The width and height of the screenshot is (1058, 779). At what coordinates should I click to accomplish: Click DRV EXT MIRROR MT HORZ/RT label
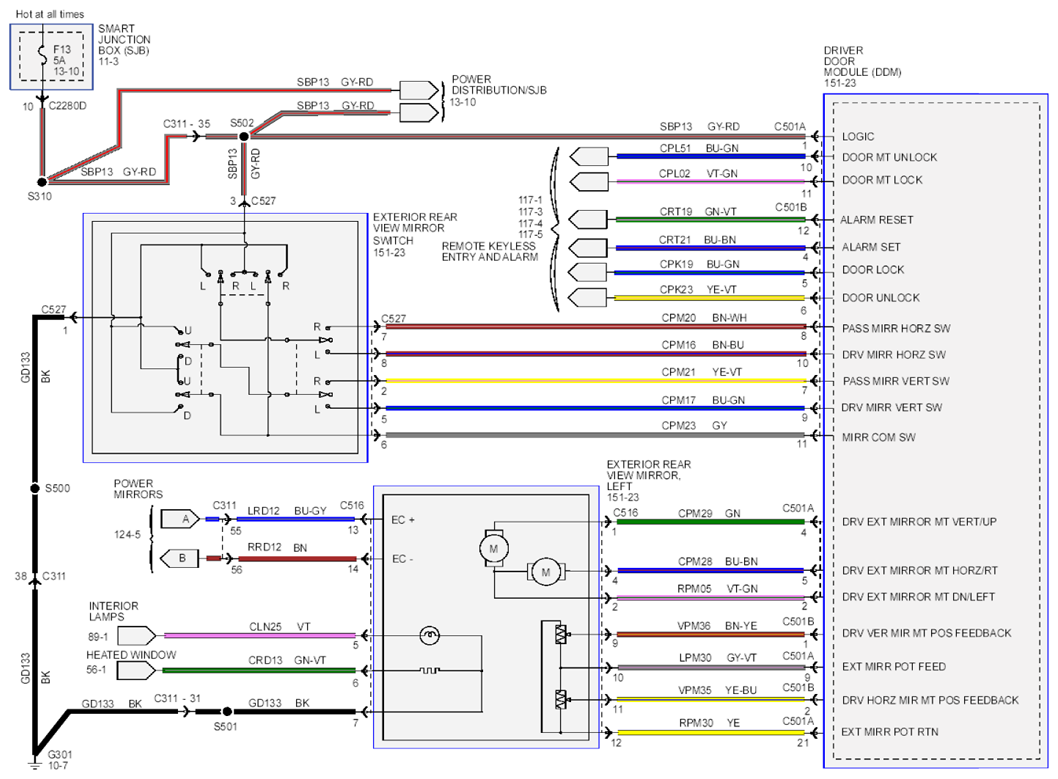tap(920, 571)
